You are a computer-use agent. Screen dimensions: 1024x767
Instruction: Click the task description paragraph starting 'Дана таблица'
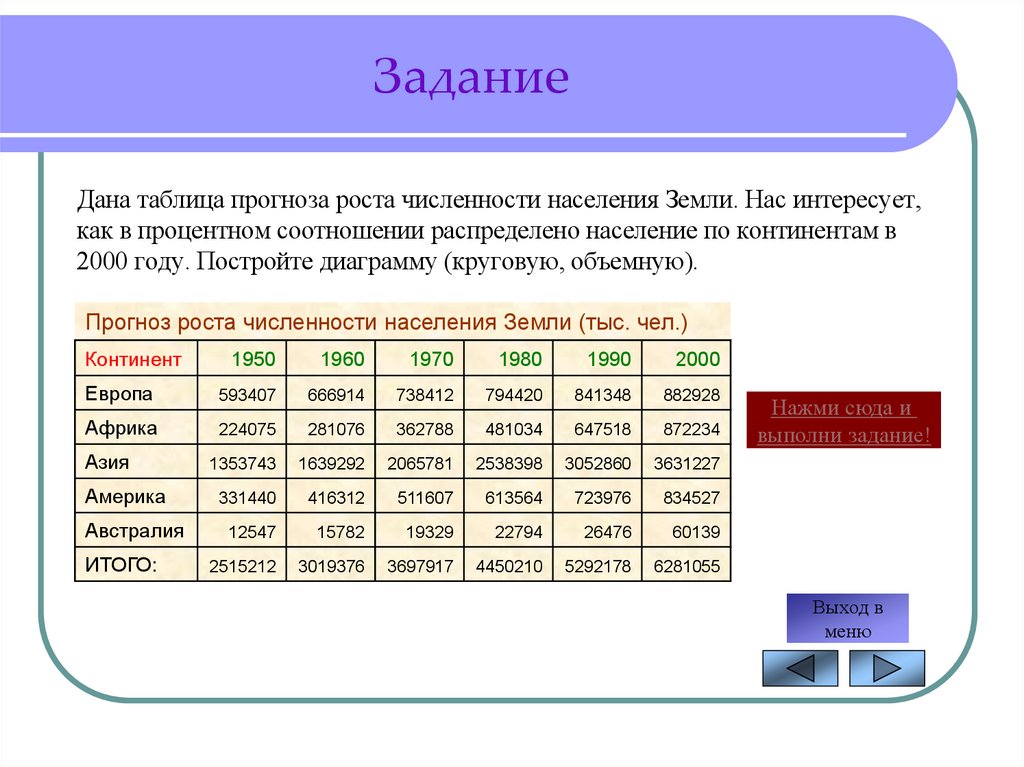pos(499,230)
